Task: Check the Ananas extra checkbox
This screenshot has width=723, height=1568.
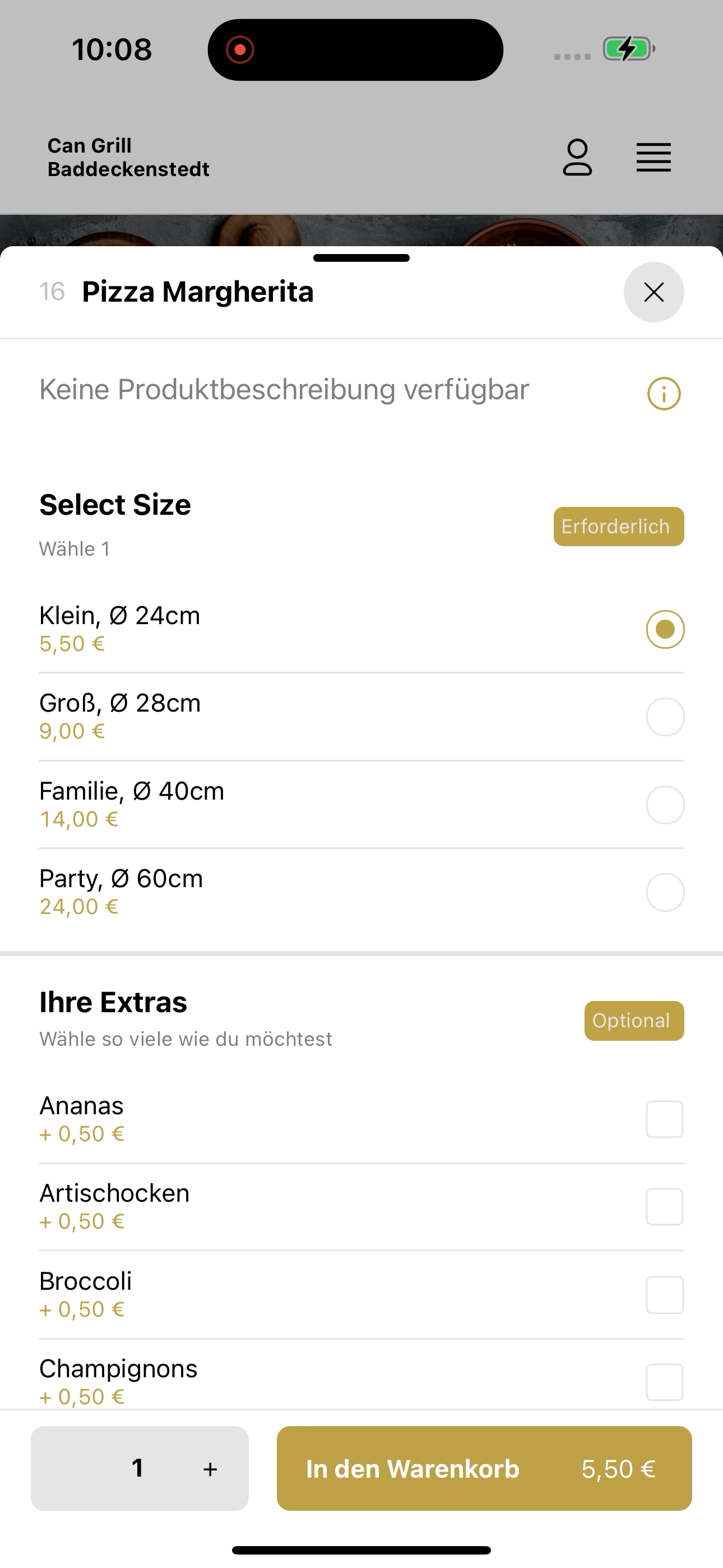Action: pos(665,1119)
